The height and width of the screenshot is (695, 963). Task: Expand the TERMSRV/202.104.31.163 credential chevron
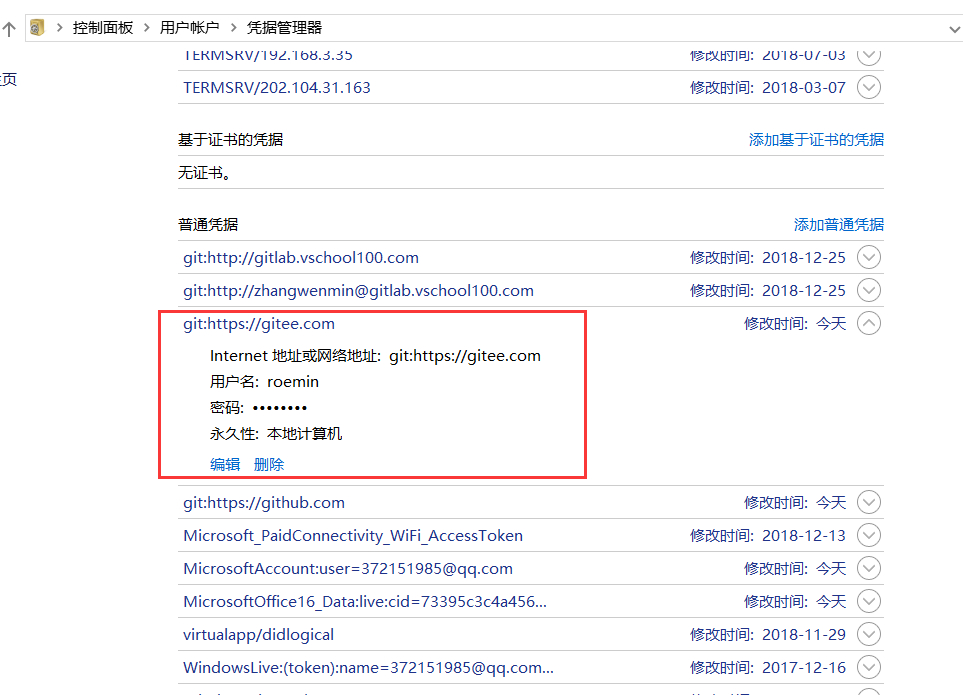click(x=868, y=87)
